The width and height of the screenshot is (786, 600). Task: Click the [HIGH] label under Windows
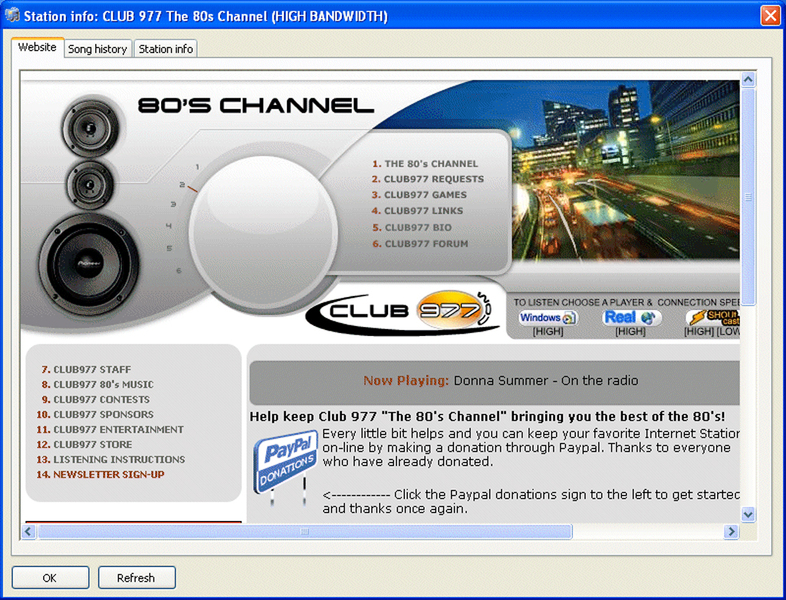(x=548, y=332)
